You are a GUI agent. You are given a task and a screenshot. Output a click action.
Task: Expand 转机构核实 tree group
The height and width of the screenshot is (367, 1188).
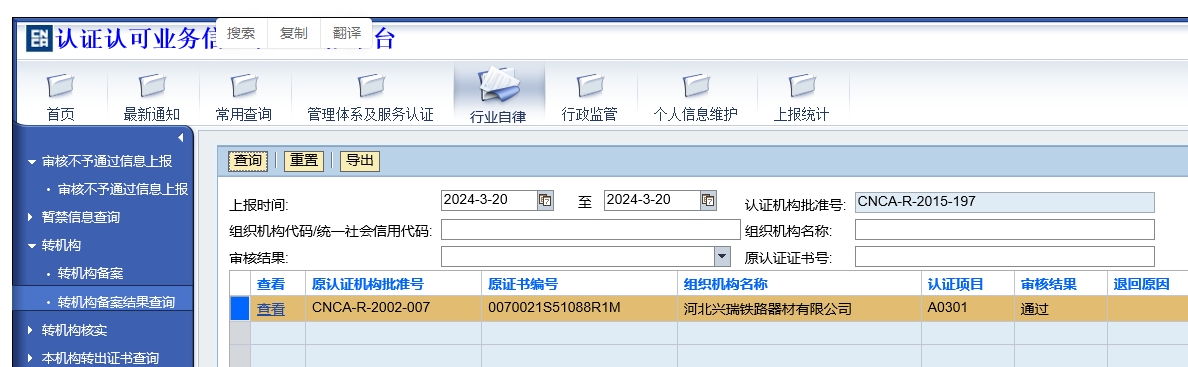[31, 331]
